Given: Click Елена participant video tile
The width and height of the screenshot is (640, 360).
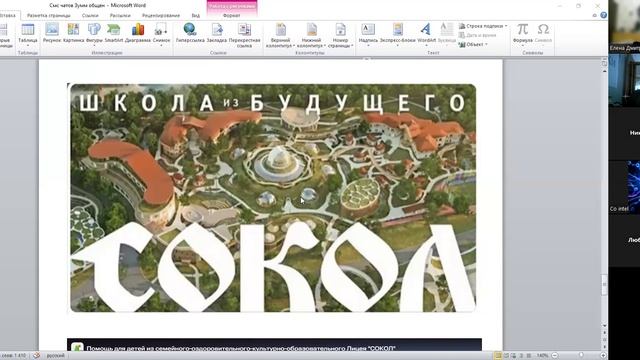Looking at the screenshot, I should pos(624,26).
